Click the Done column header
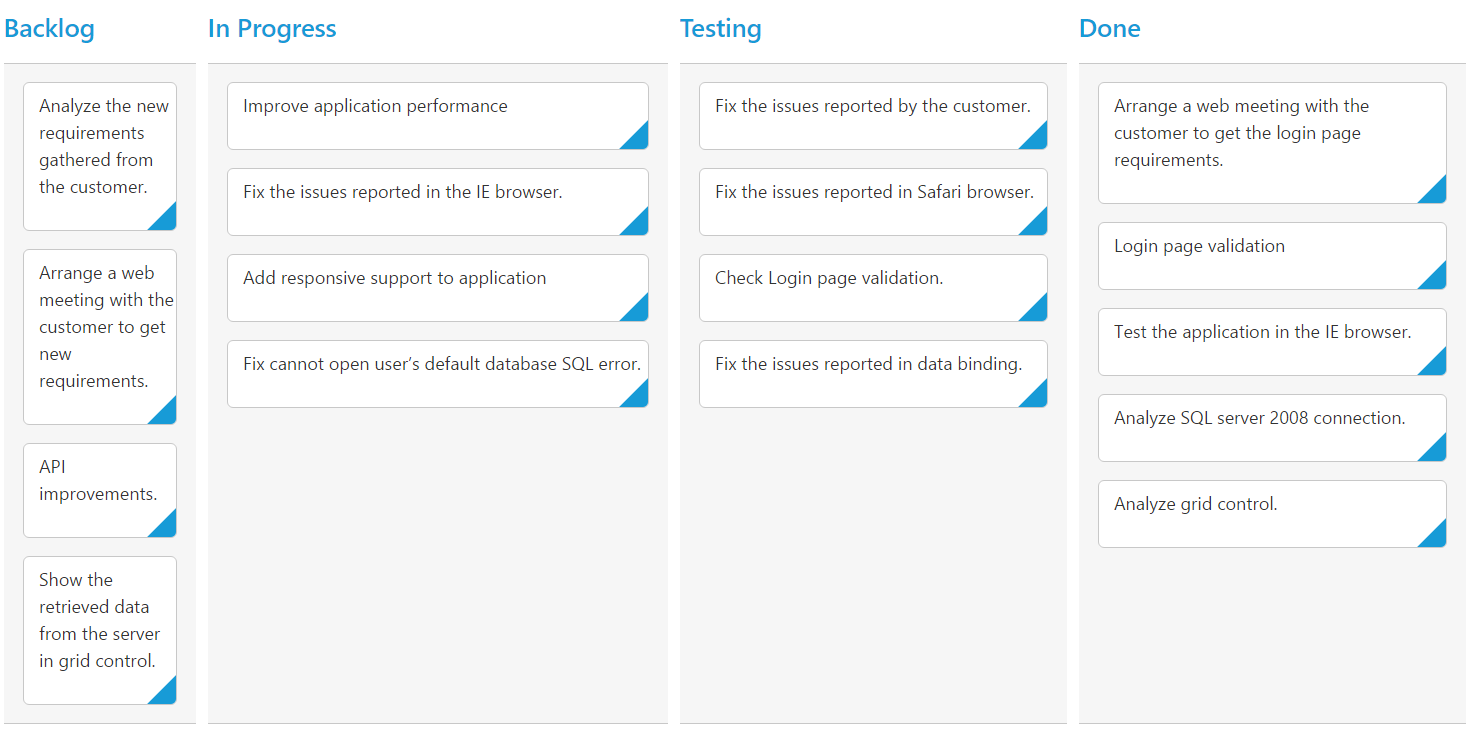This screenshot has height=729, width=1470. click(1109, 29)
